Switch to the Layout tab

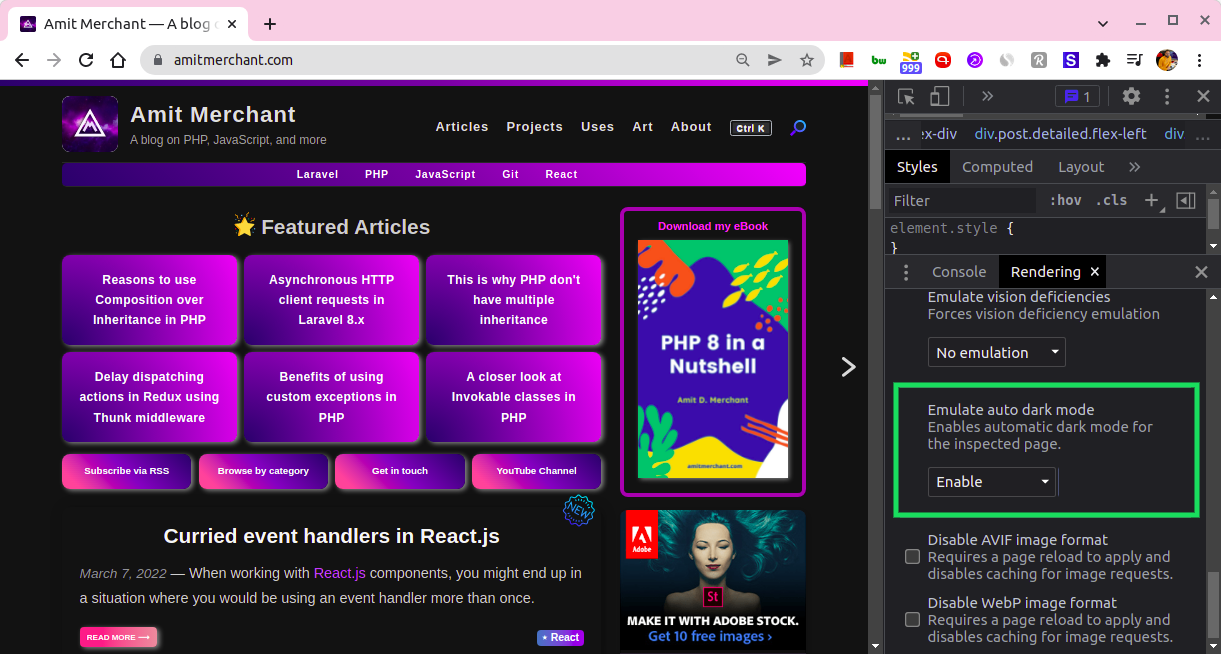[1081, 167]
